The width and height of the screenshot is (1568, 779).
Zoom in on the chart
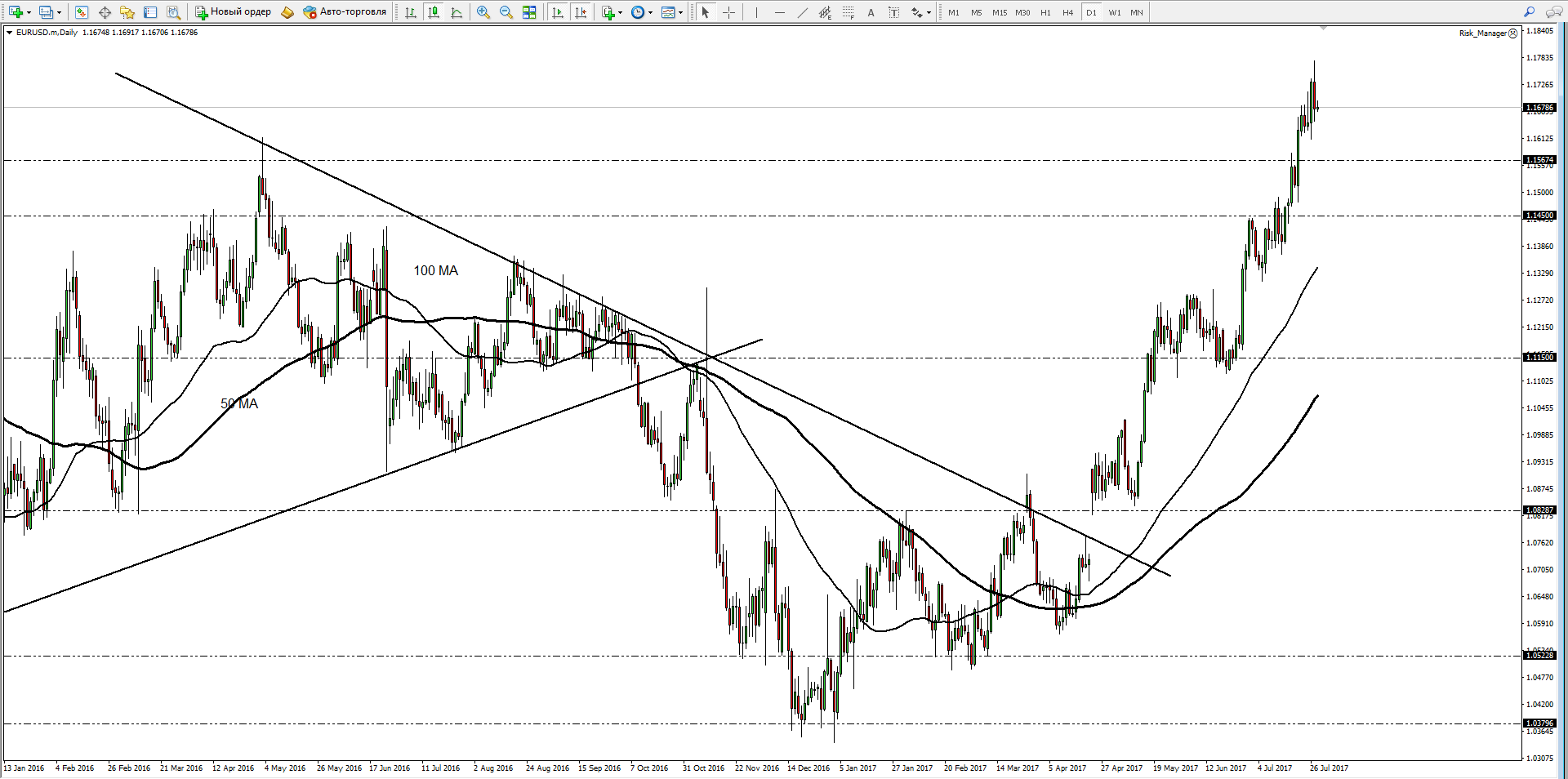tap(483, 12)
